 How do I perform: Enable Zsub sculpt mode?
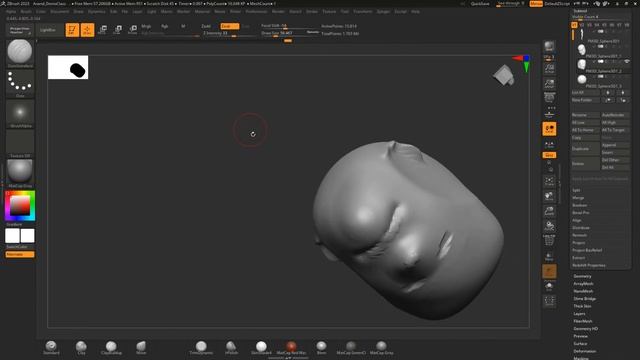tap(229, 26)
